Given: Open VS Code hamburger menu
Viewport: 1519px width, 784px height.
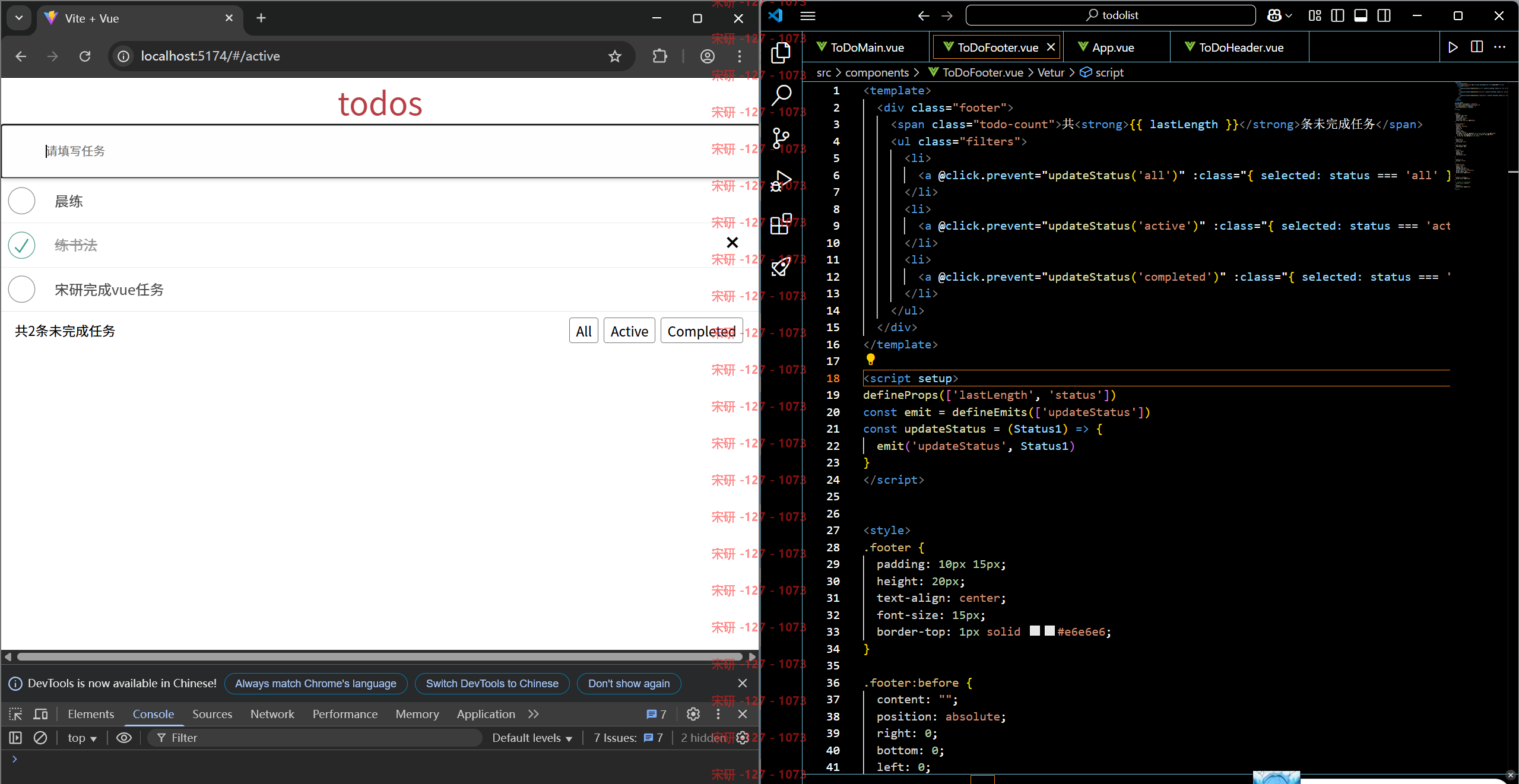Looking at the screenshot, I should (808, 16).
